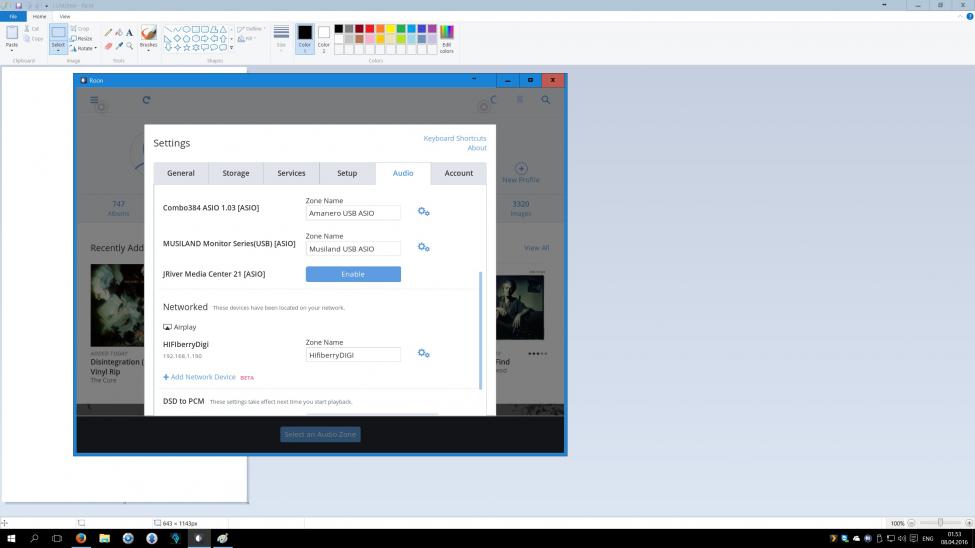Open settings gear for Amanero USB ASIO zone
Screen dimensions: 975x548
click(423, 211)
